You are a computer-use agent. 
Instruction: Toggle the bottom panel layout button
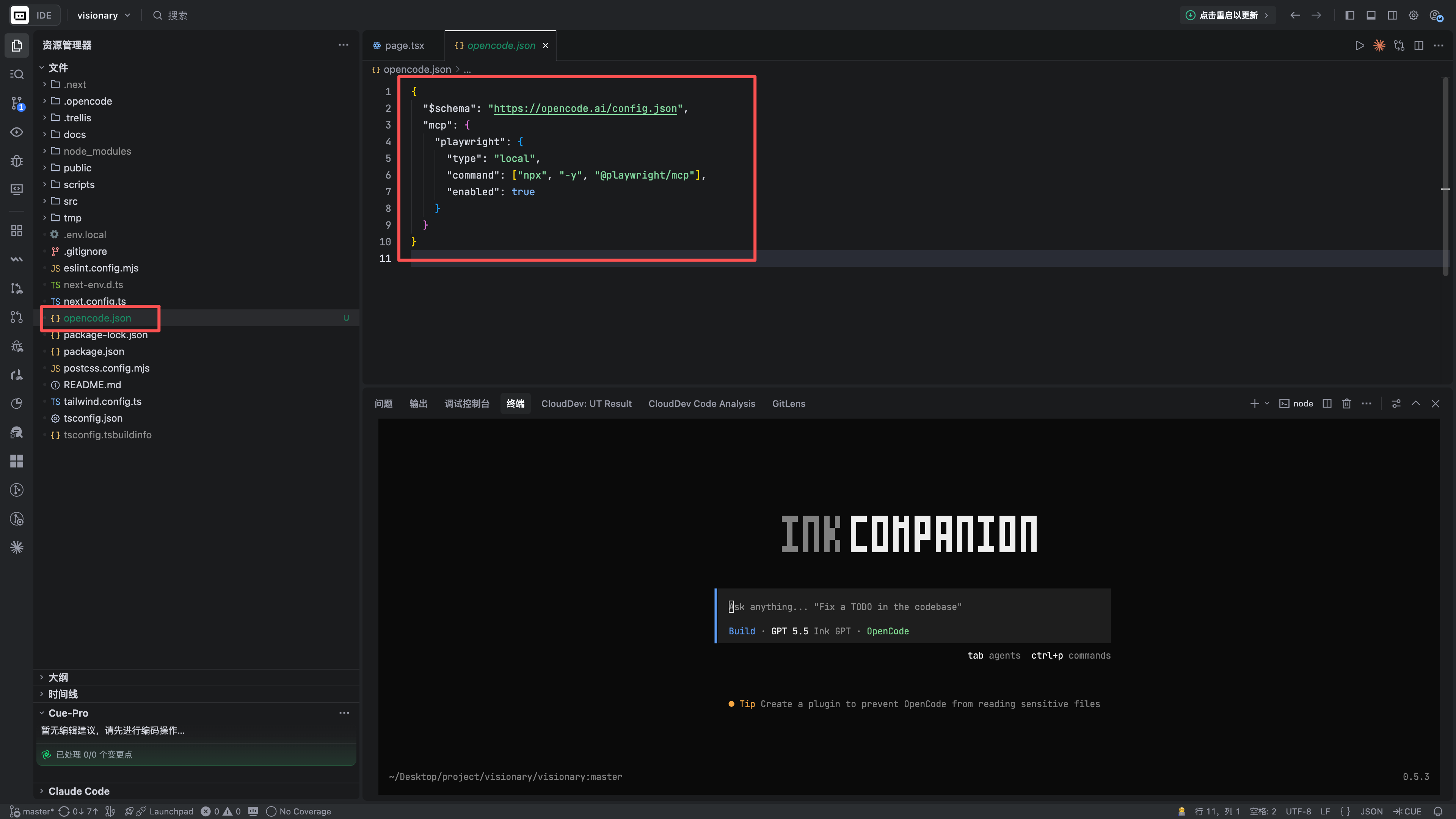1371,15
